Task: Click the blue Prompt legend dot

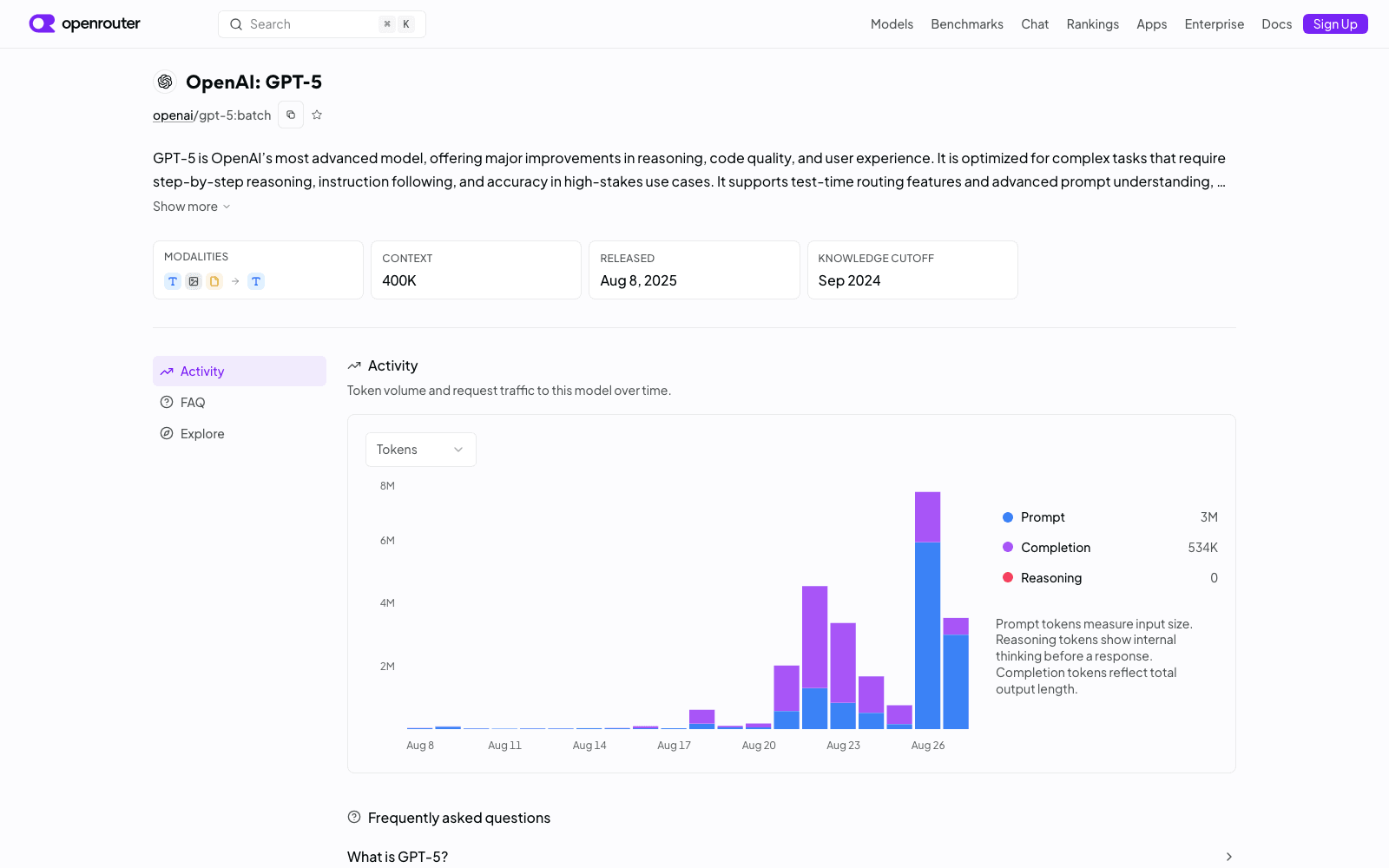Action: tap(1008, 517)
